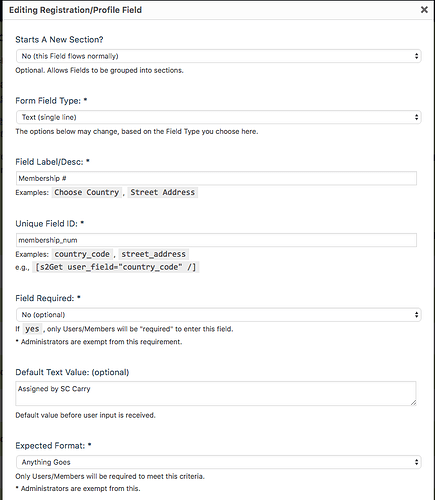Open the Field Required dropdown
435x500 pixels.
(219, 315)
